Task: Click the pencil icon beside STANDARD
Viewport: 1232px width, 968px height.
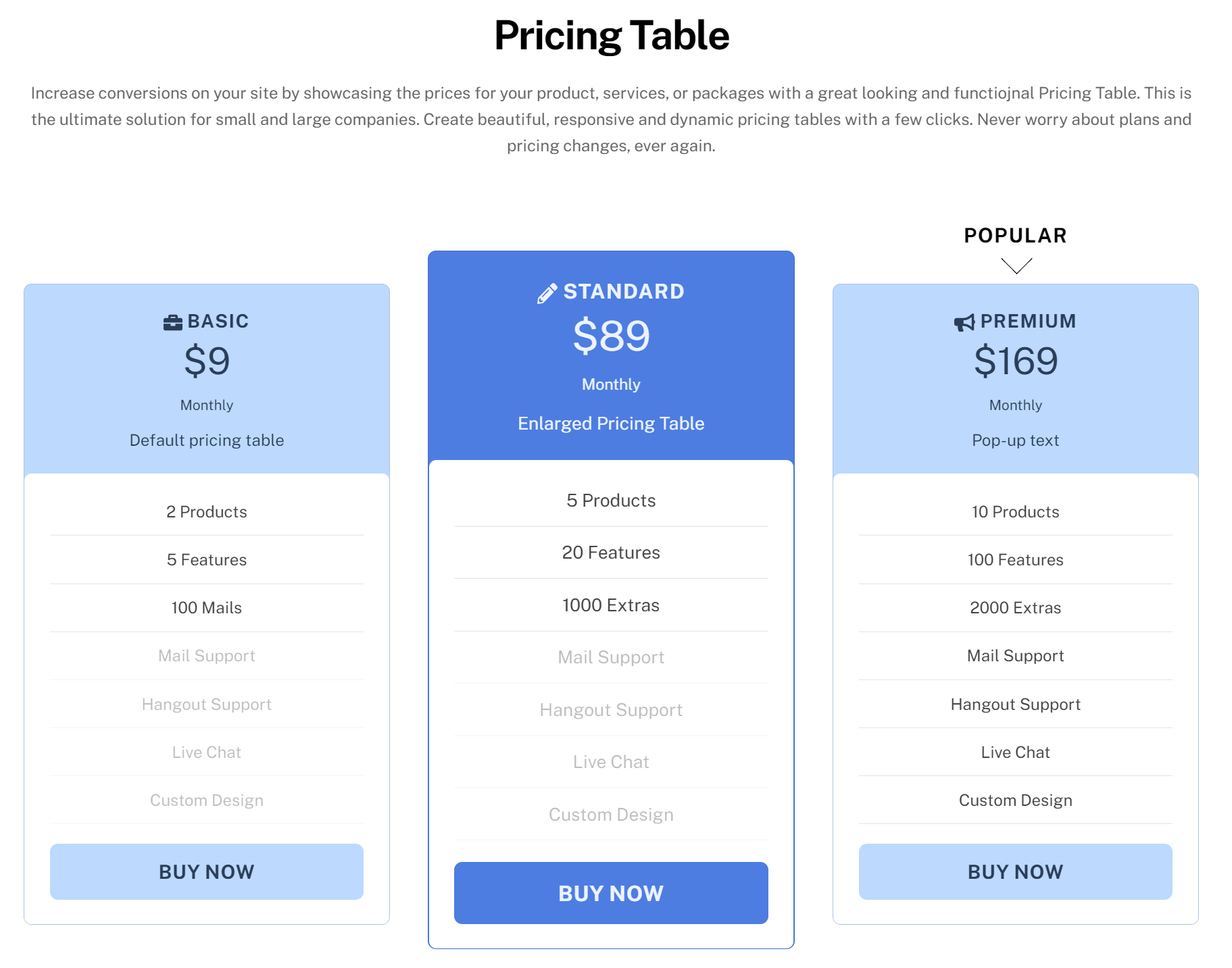Action: pyautogui.click(x=547, y=293)
